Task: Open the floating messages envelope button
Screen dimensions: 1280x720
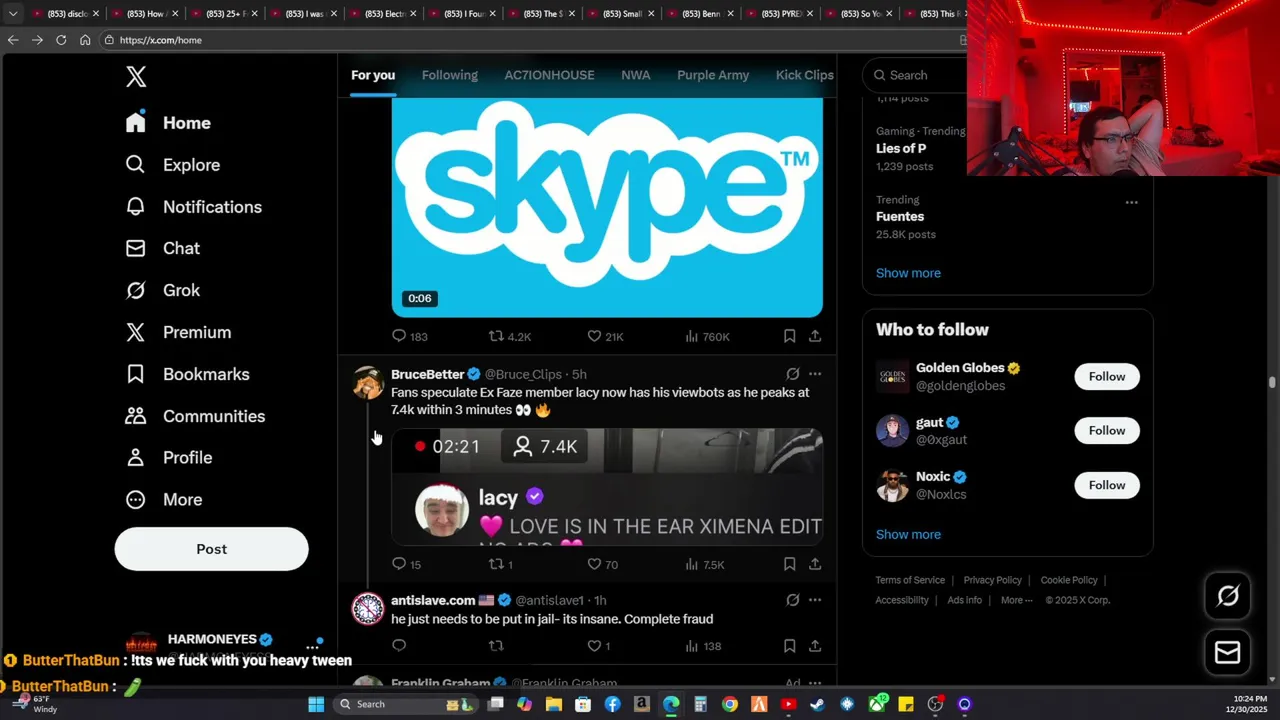Action: click(x=1228, y=653)
